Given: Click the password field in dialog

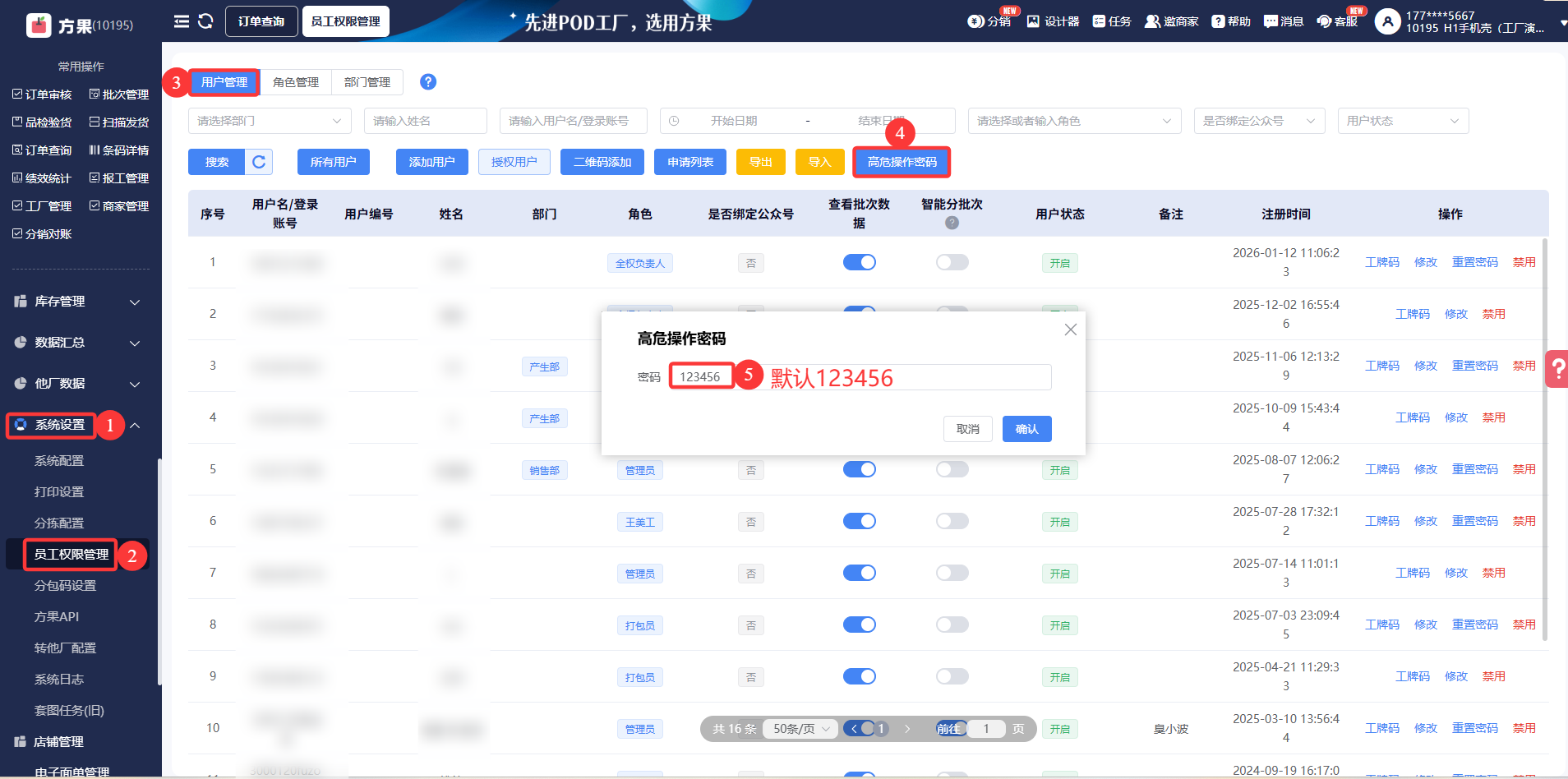Looking at the screenshot, I should [861, 377].
